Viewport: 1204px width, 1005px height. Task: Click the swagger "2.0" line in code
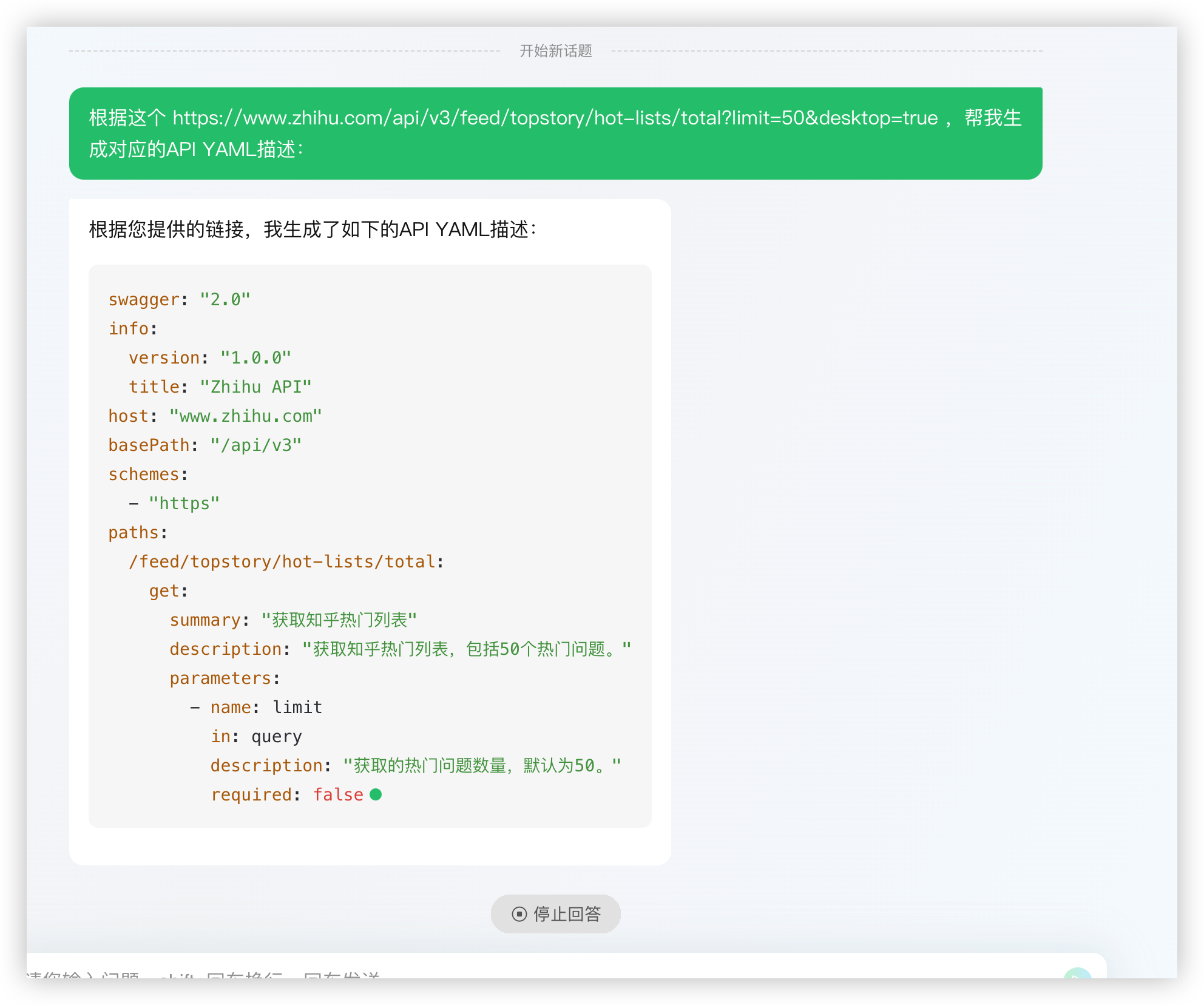click(x=179, y=299)
